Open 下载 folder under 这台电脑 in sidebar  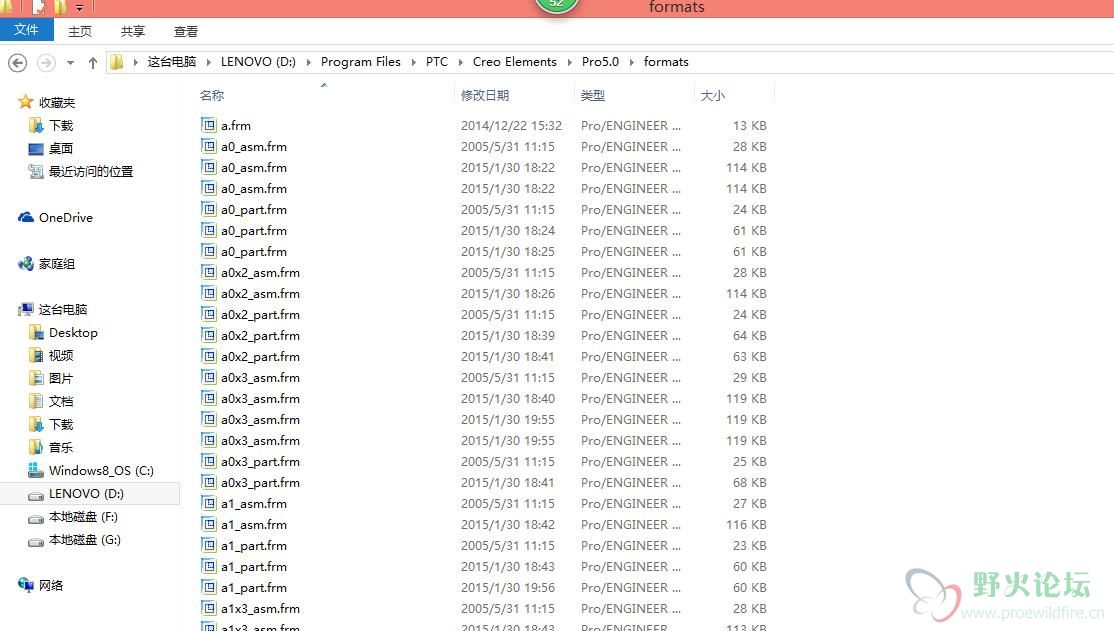click(x=61, y=424)
